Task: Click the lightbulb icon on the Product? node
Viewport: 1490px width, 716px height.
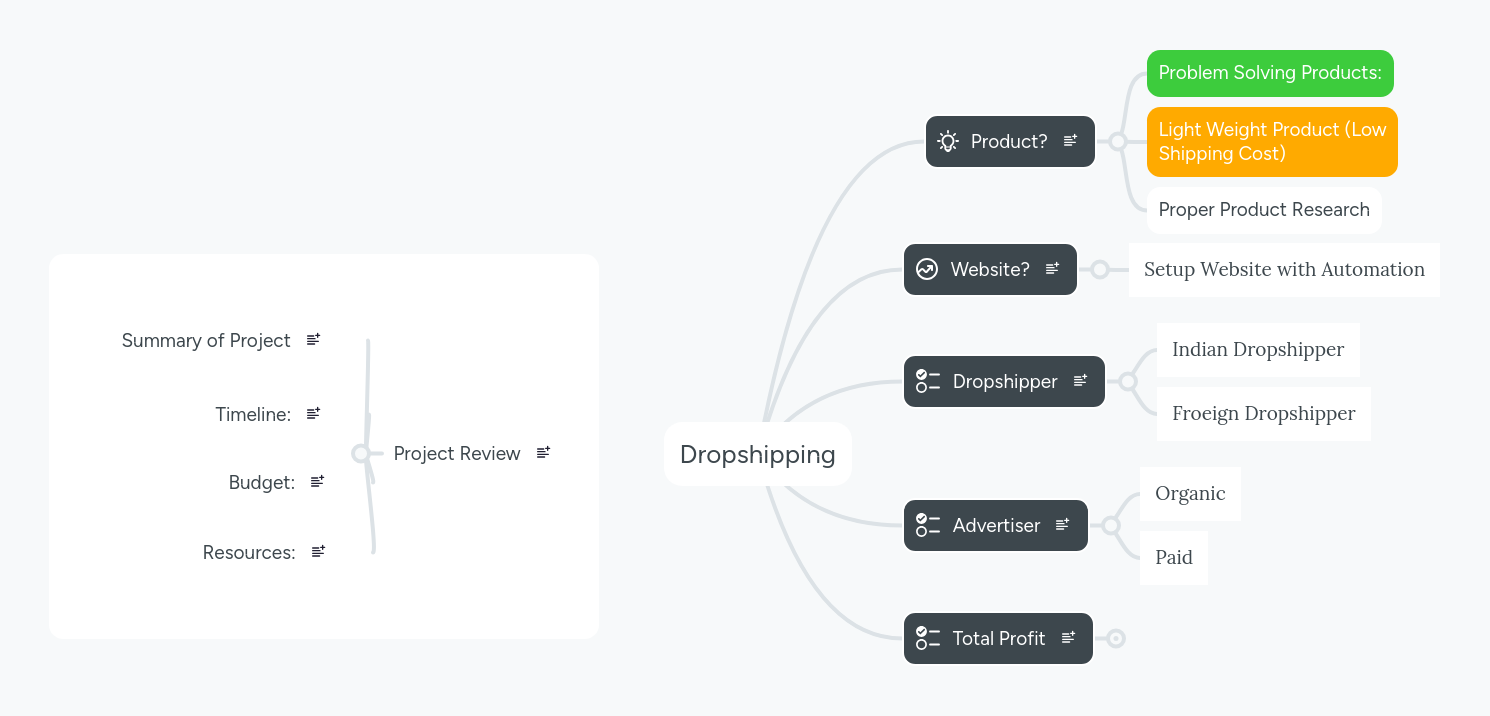Action: click(947, 141)
